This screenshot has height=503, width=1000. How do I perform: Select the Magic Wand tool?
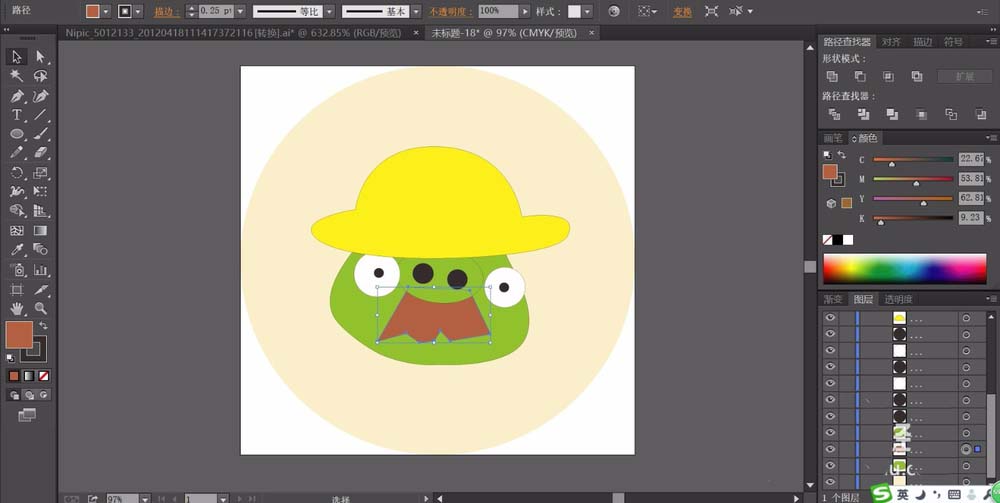pos(17,76)
